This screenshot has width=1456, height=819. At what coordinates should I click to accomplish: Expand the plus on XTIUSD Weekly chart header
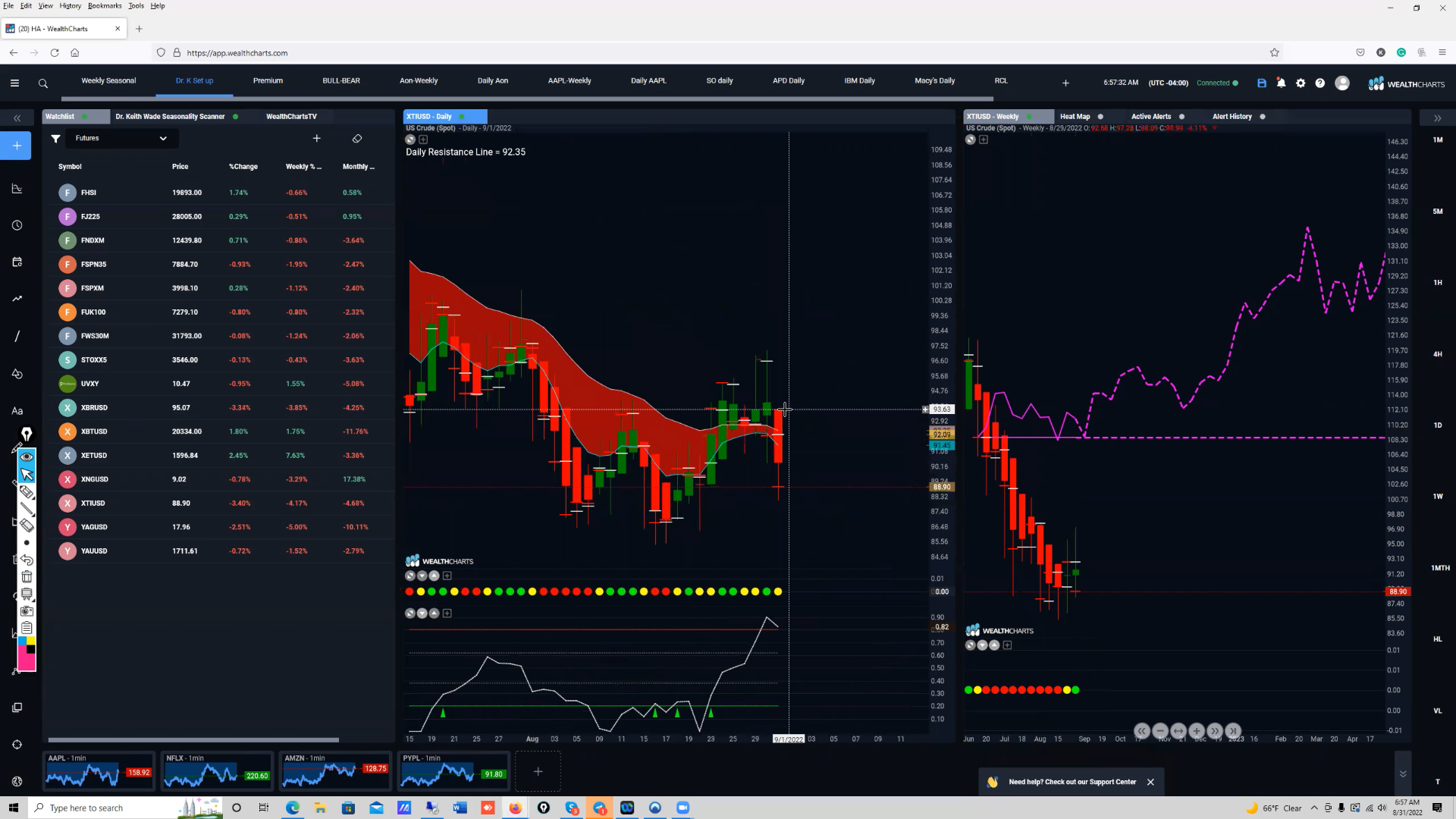pyautogui.click(x=984, y=140)
